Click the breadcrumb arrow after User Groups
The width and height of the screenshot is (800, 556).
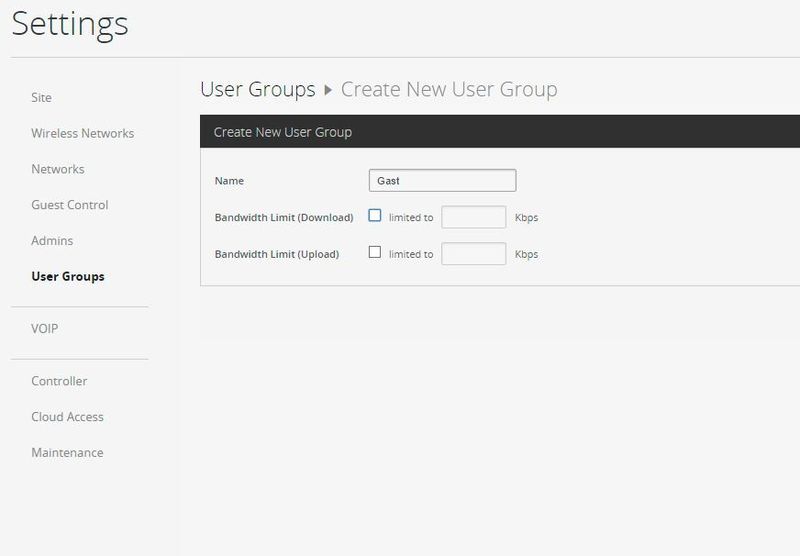(328, 90)
